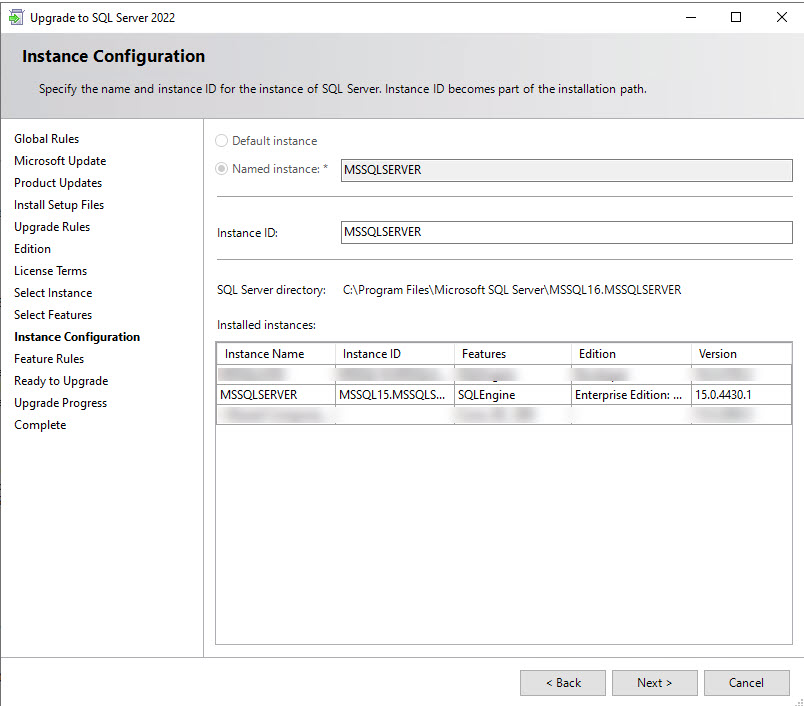Cancel the SQL Server upgrade
Screen dimensions: 804x706
[x=746, y=683]
